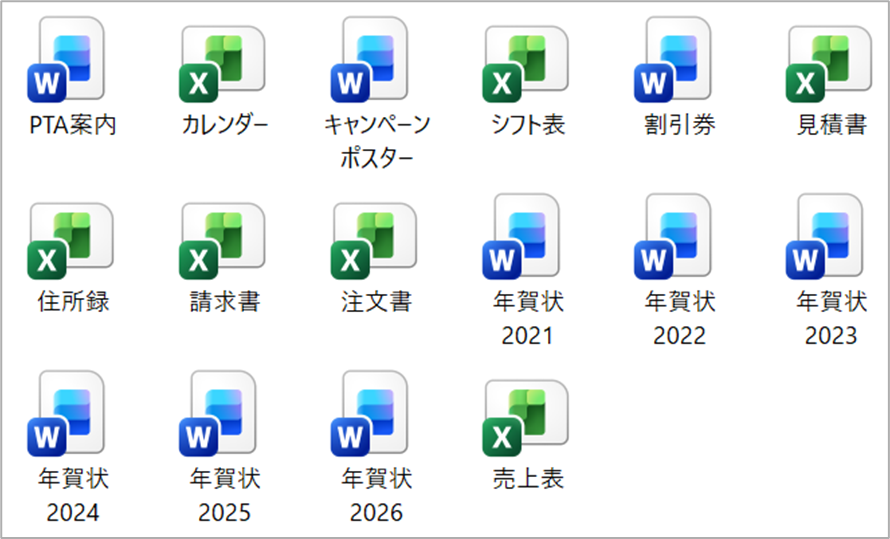Viewport: 890px width, 539px height.
Task: Click the 年賀状2025 Word document icon
Action: pos(223,416)
